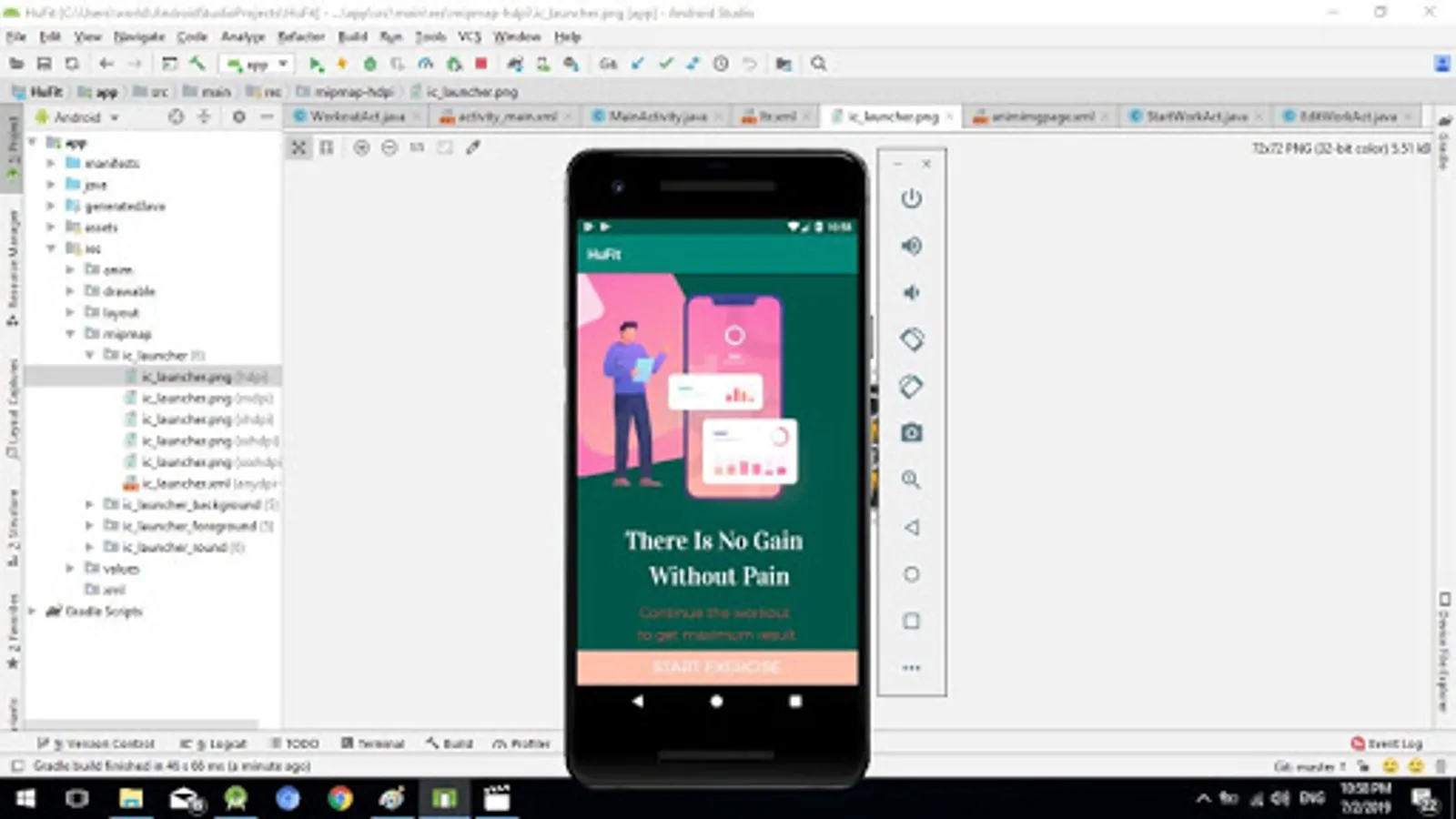Rotate emulator left using rotate icon

coord(911,339)
